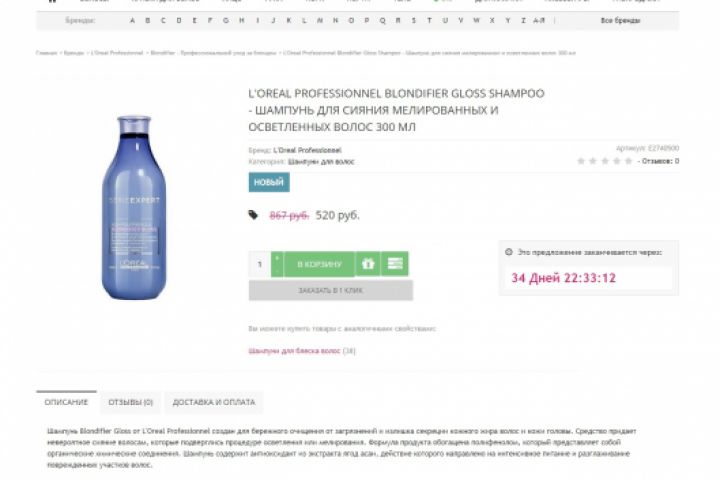Click the ЗАКАЗАТЬ В 1 КЛИК button

point(331,290)
